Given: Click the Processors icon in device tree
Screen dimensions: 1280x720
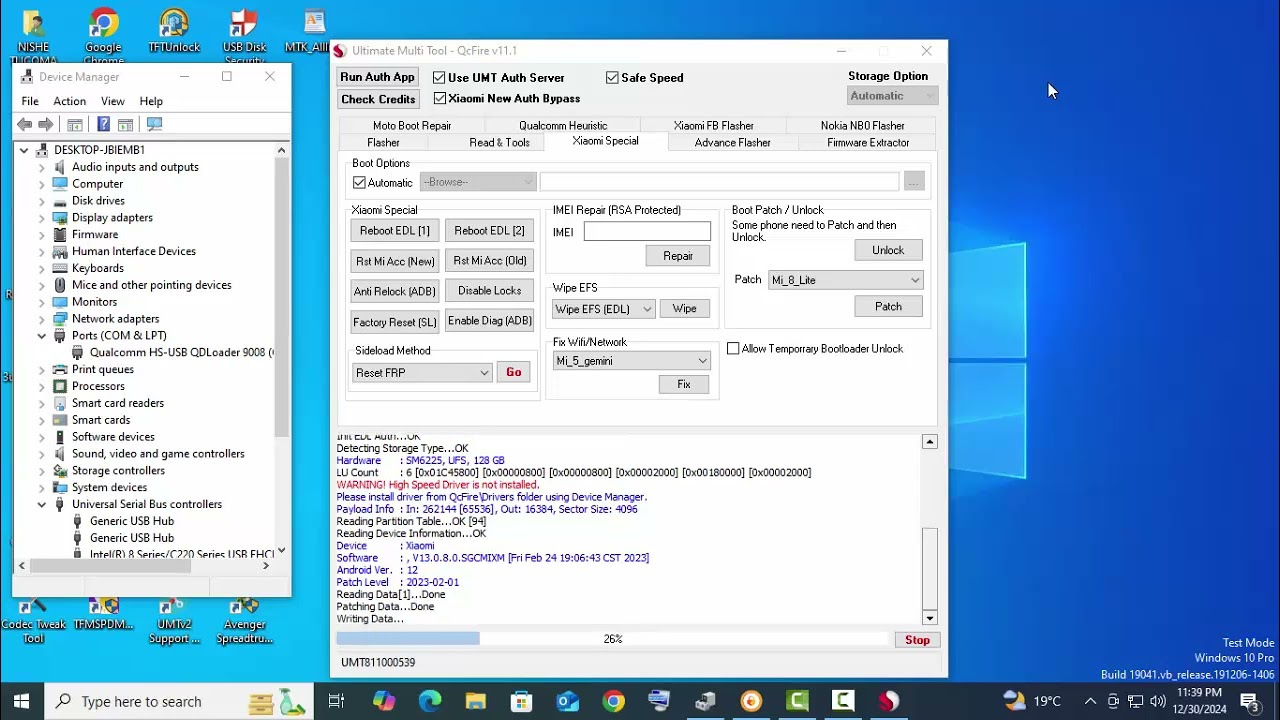Looking at the screenshot, I should (x=60, y=386).
